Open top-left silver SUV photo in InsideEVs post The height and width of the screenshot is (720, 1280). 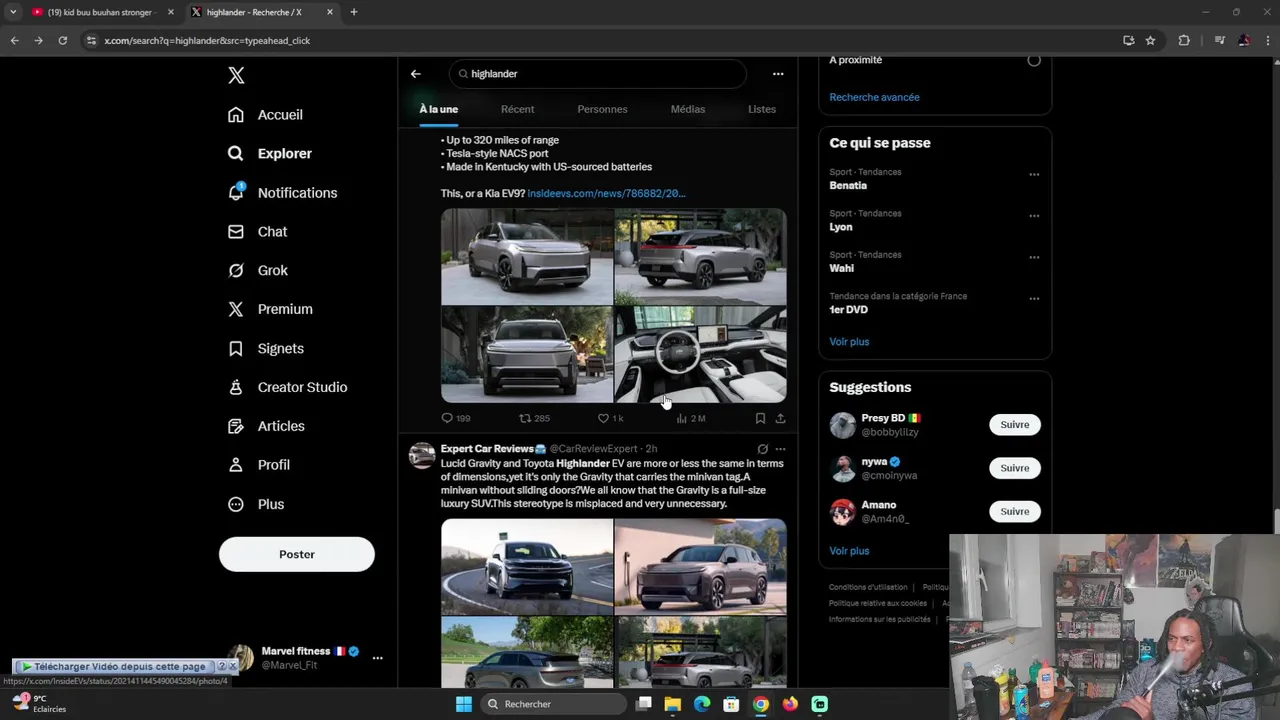[x=527, y=256]
